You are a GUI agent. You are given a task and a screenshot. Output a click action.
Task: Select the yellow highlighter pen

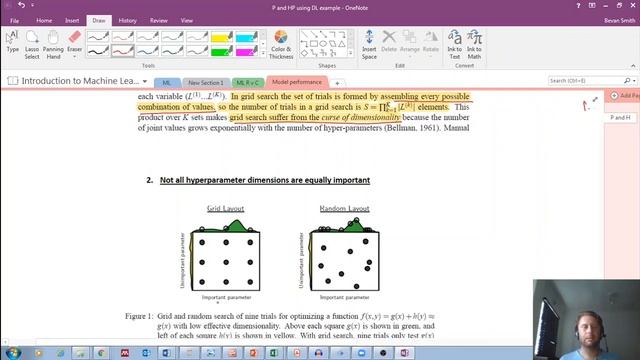point(222,37)
